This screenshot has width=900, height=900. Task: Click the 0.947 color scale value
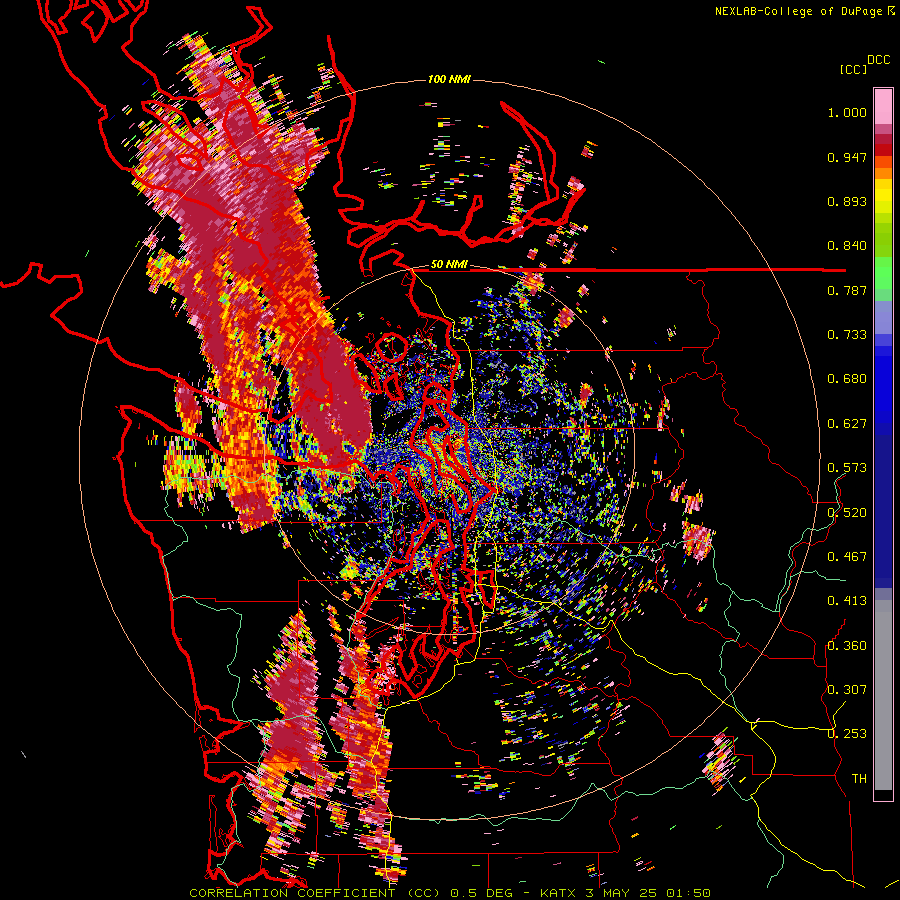pyautogui.click(x=847, y=157)
